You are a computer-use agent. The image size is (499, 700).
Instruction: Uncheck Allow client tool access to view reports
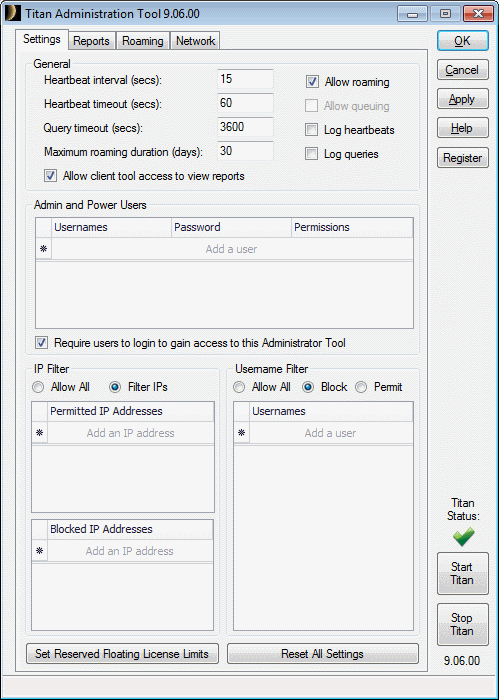click(50, 176)
